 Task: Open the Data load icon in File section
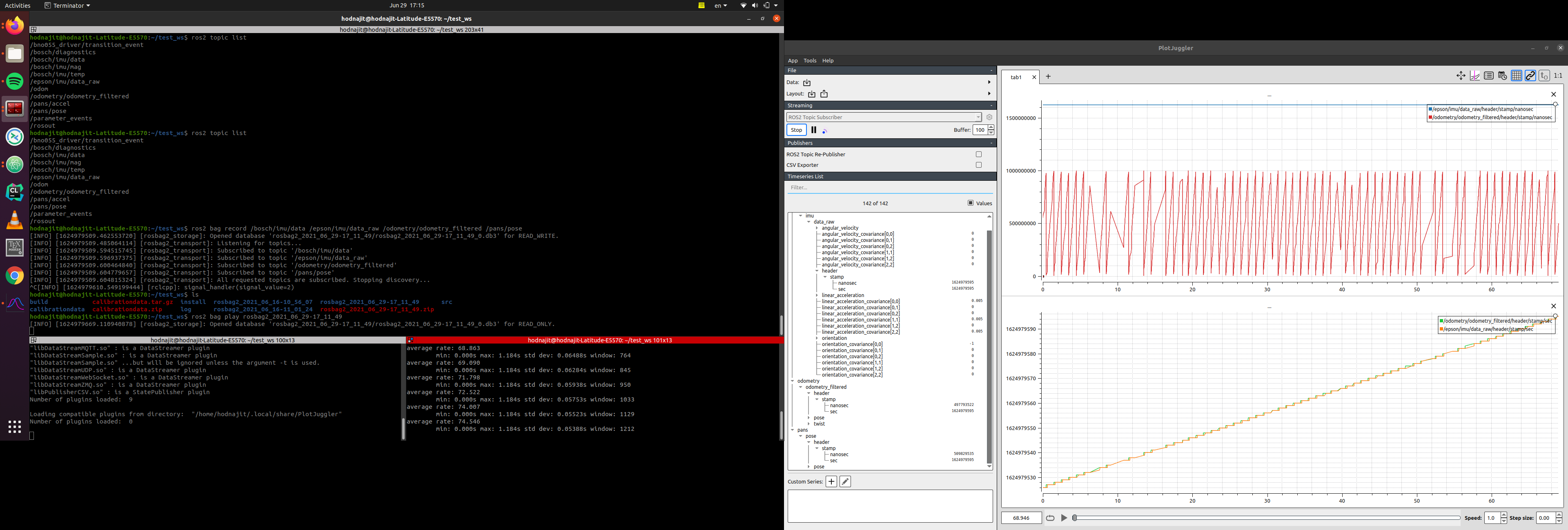(806, 83)
